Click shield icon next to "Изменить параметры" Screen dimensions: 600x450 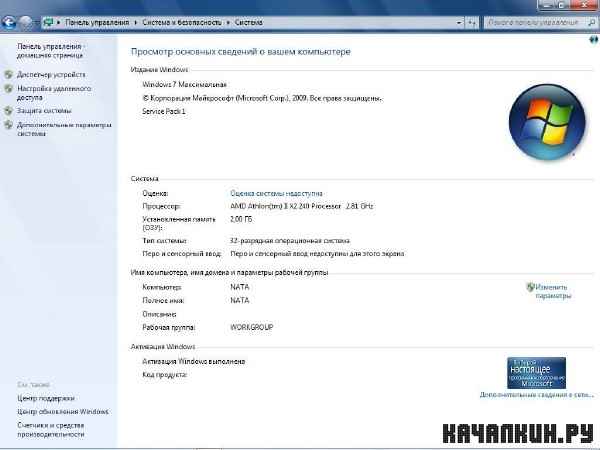point(530,287)
